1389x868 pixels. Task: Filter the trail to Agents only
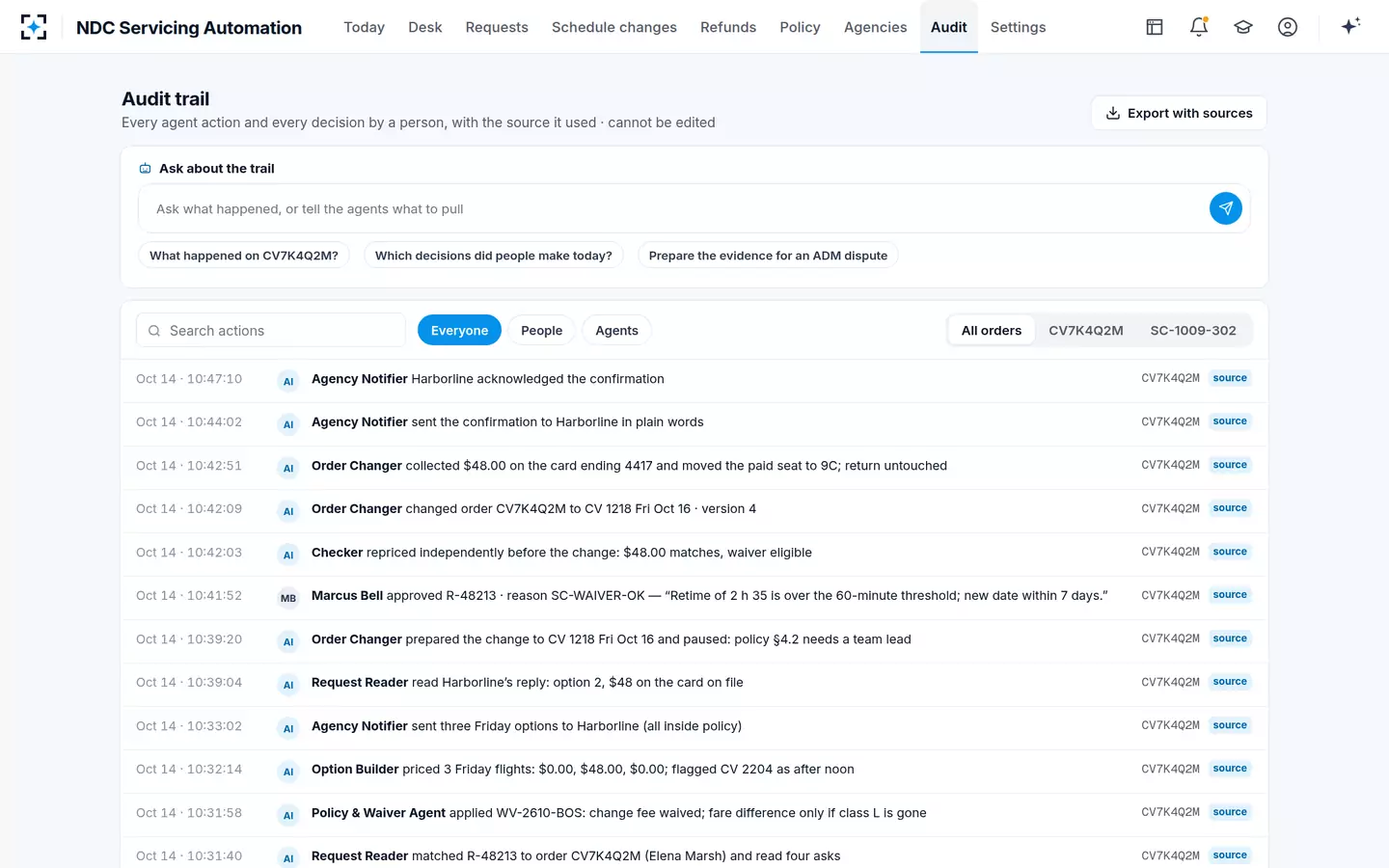[616, 330]
